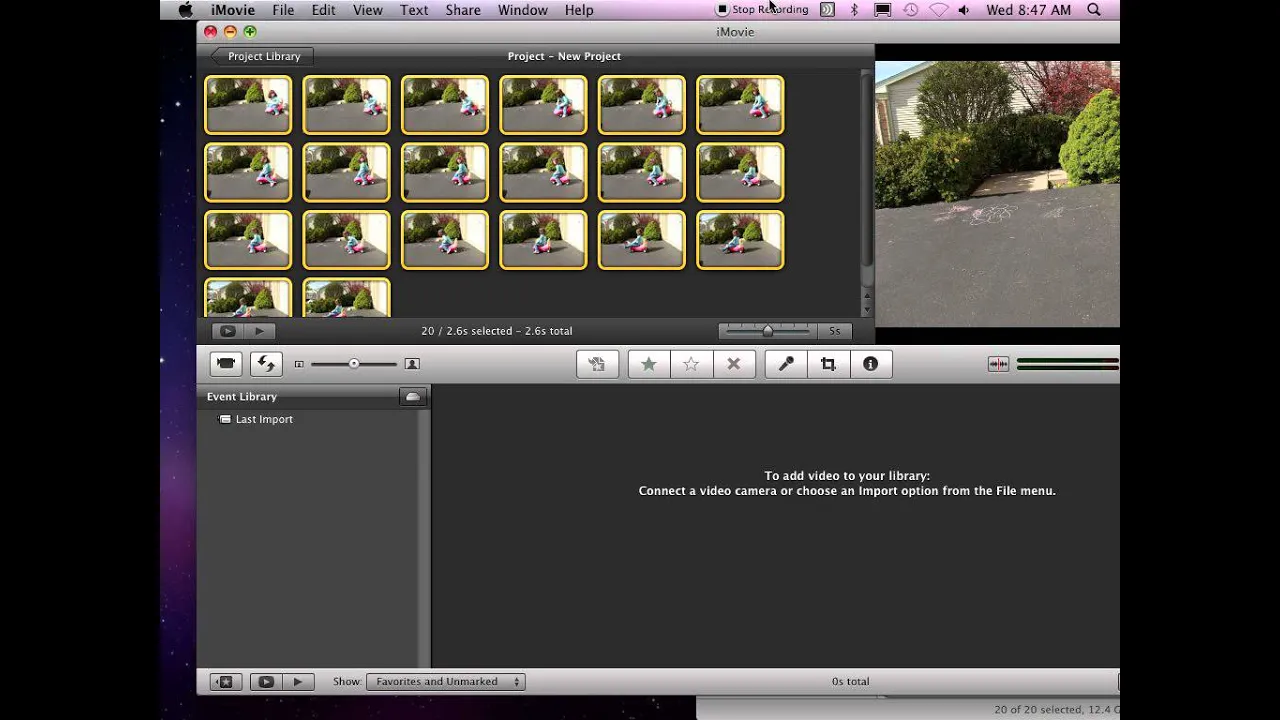Open the Window menu
Viewport: 1280px width, 720px height.
(x=523, y=10)
